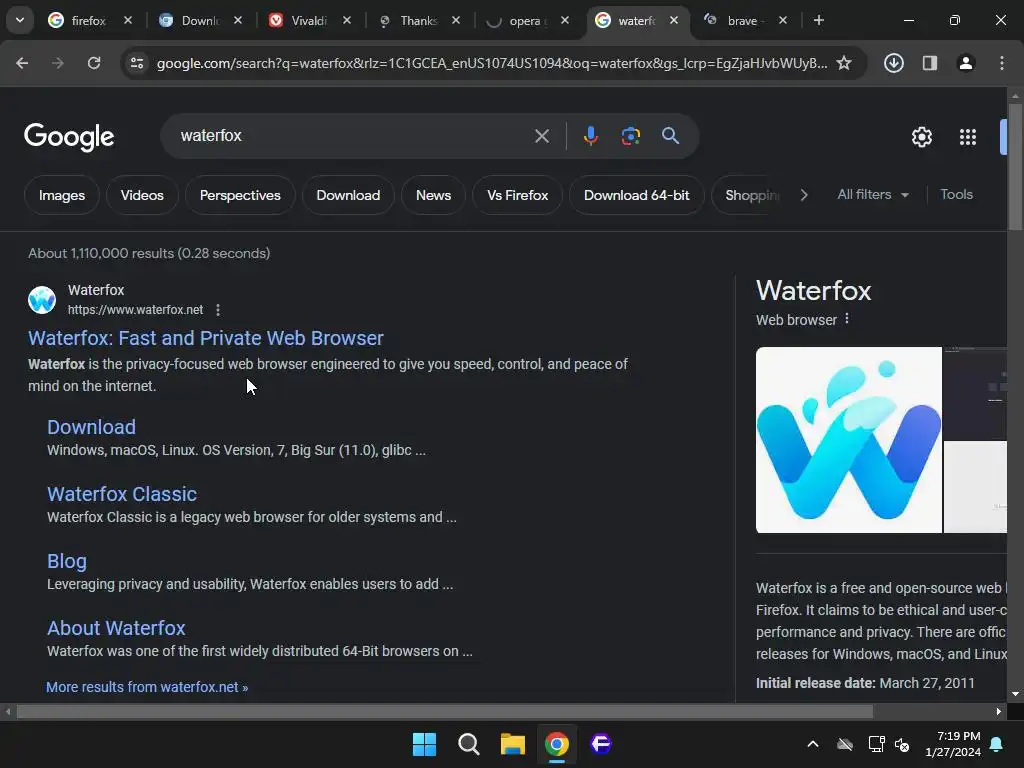Select the Download filter chip
This screenshot has width=1024, height=768.
(x=348, y=195)
